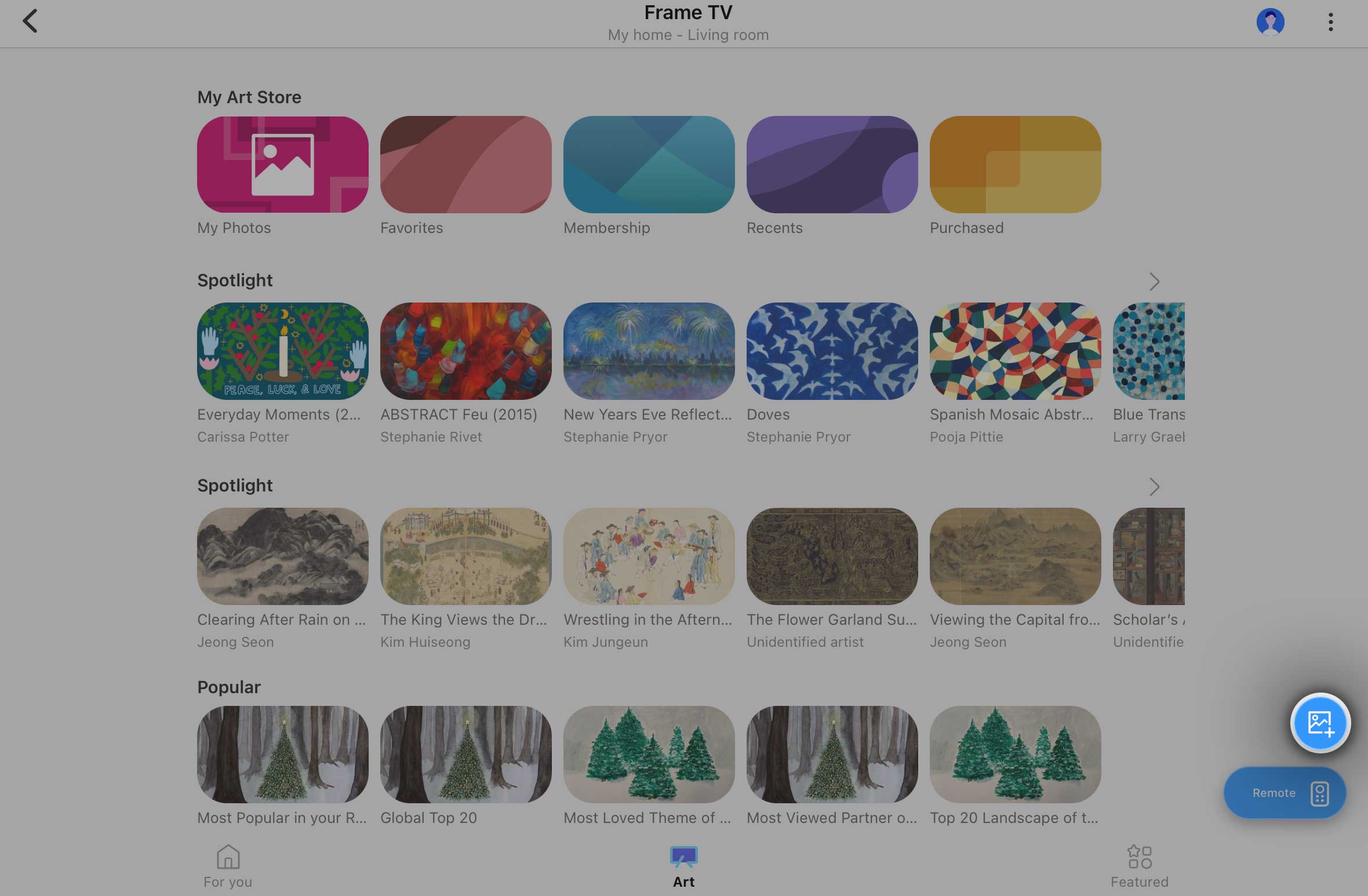Open the three-dot more options menu

pyautogui.click(x=1330, y=22)
